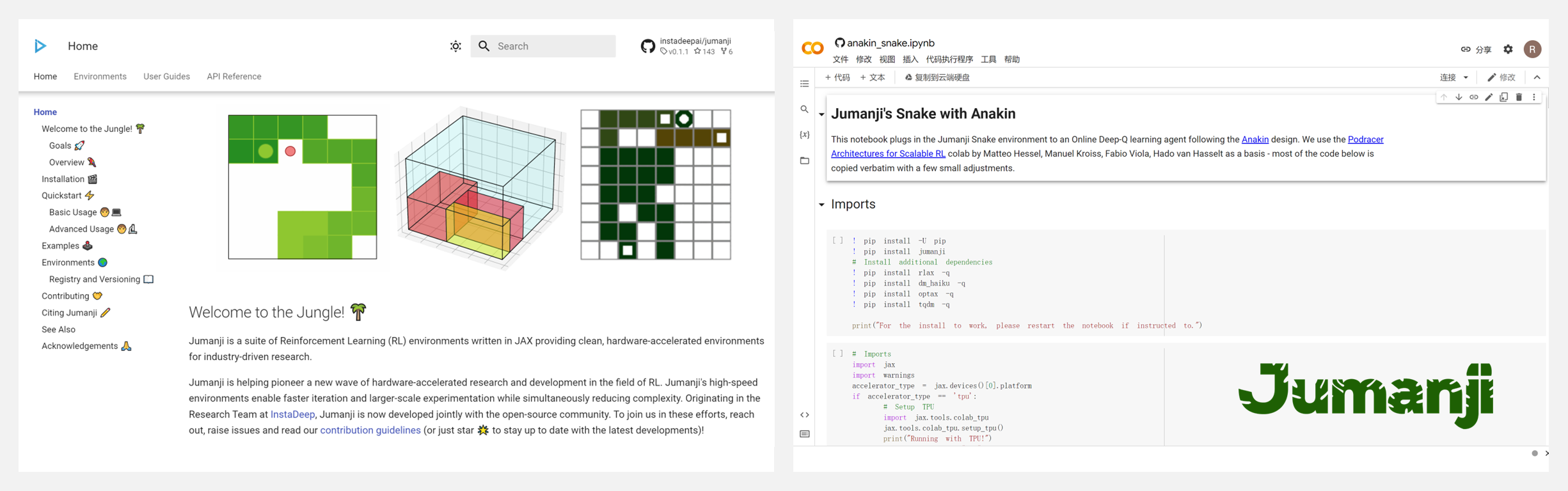Open See Also in the sidebar
This screenshot has width=1568, height=491.
pos(58,329)
